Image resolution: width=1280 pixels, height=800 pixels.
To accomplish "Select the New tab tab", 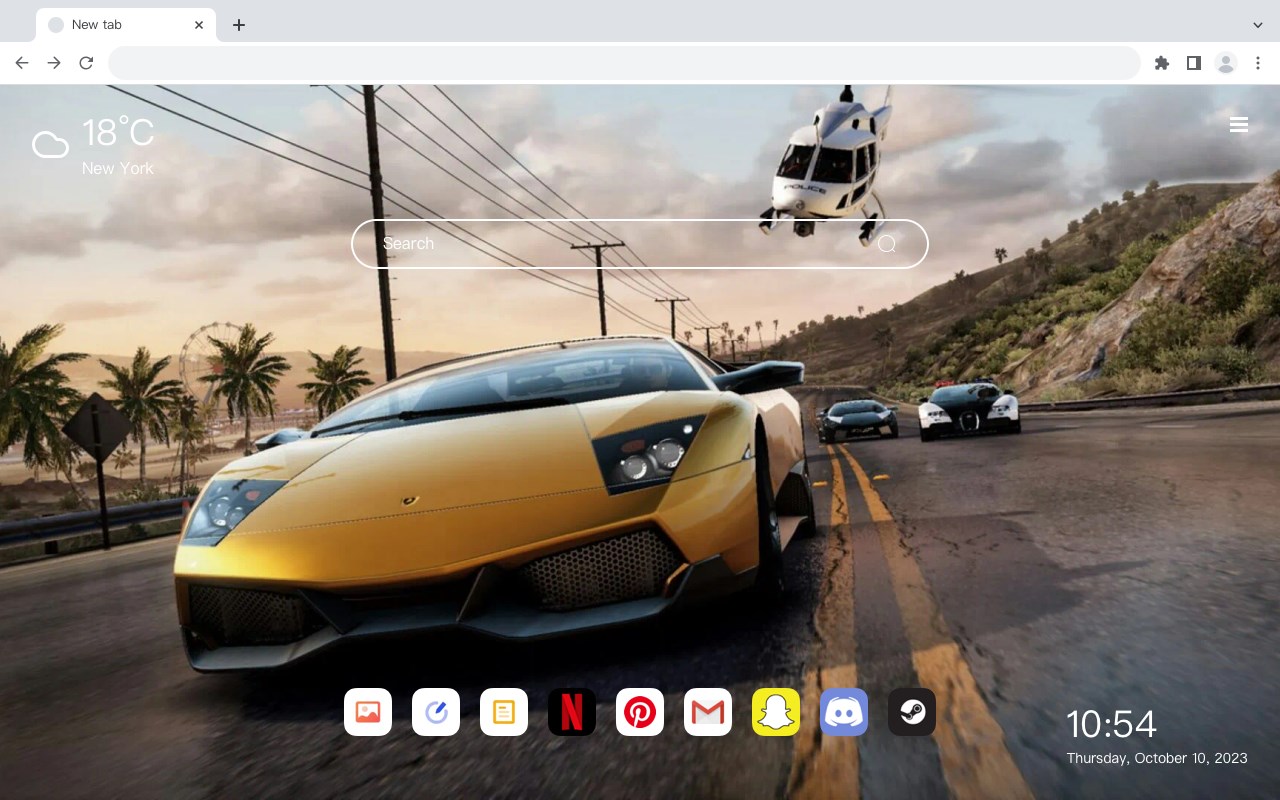I will point(126,25).
